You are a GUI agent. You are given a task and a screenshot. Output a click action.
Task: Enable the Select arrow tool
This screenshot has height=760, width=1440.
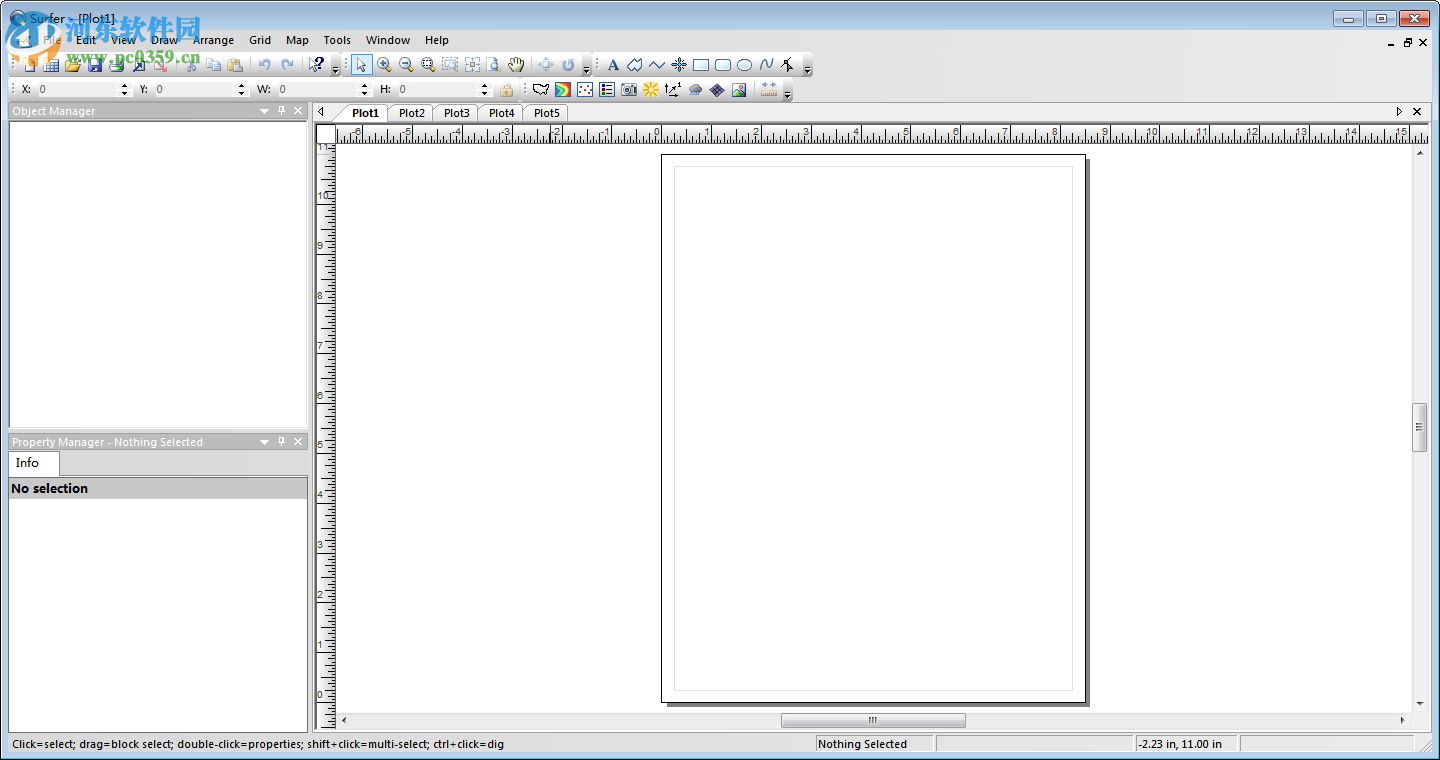point(361,65)
